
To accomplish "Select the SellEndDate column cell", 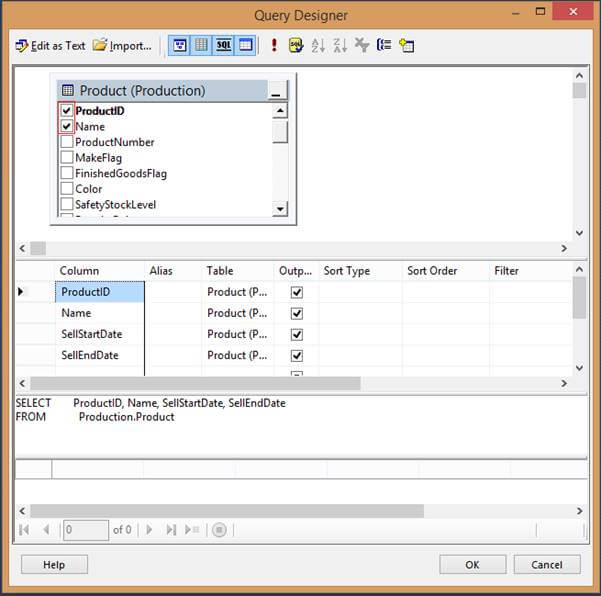I will point(100,355).
